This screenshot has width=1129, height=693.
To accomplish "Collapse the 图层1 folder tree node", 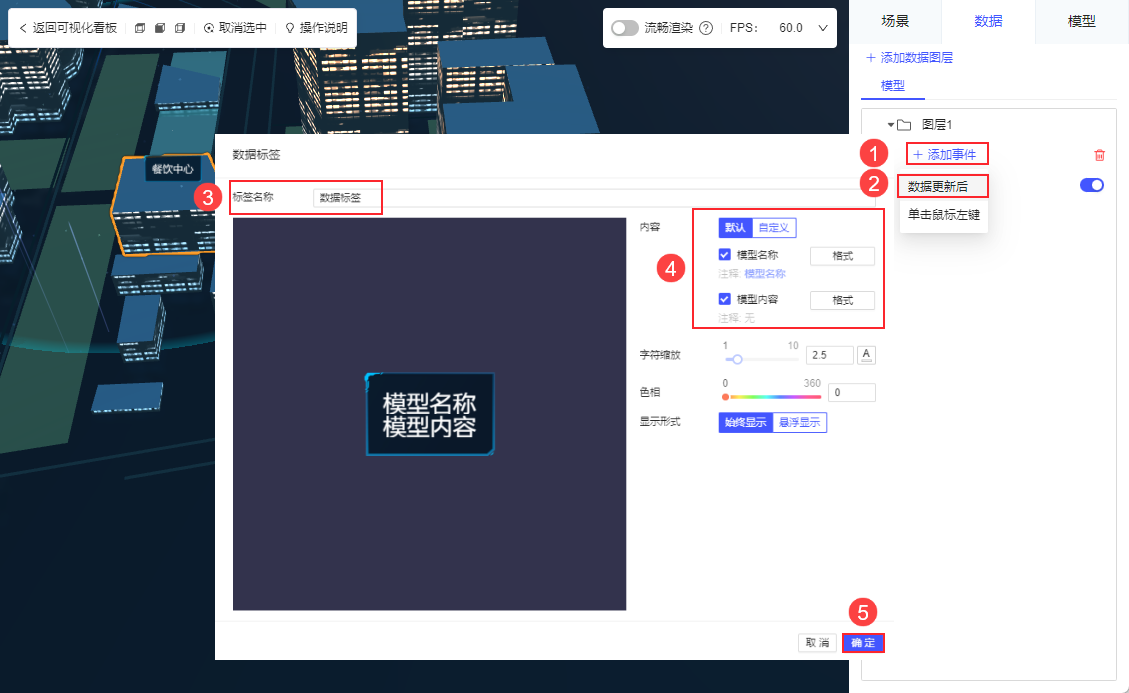I will tap(891, 125).
